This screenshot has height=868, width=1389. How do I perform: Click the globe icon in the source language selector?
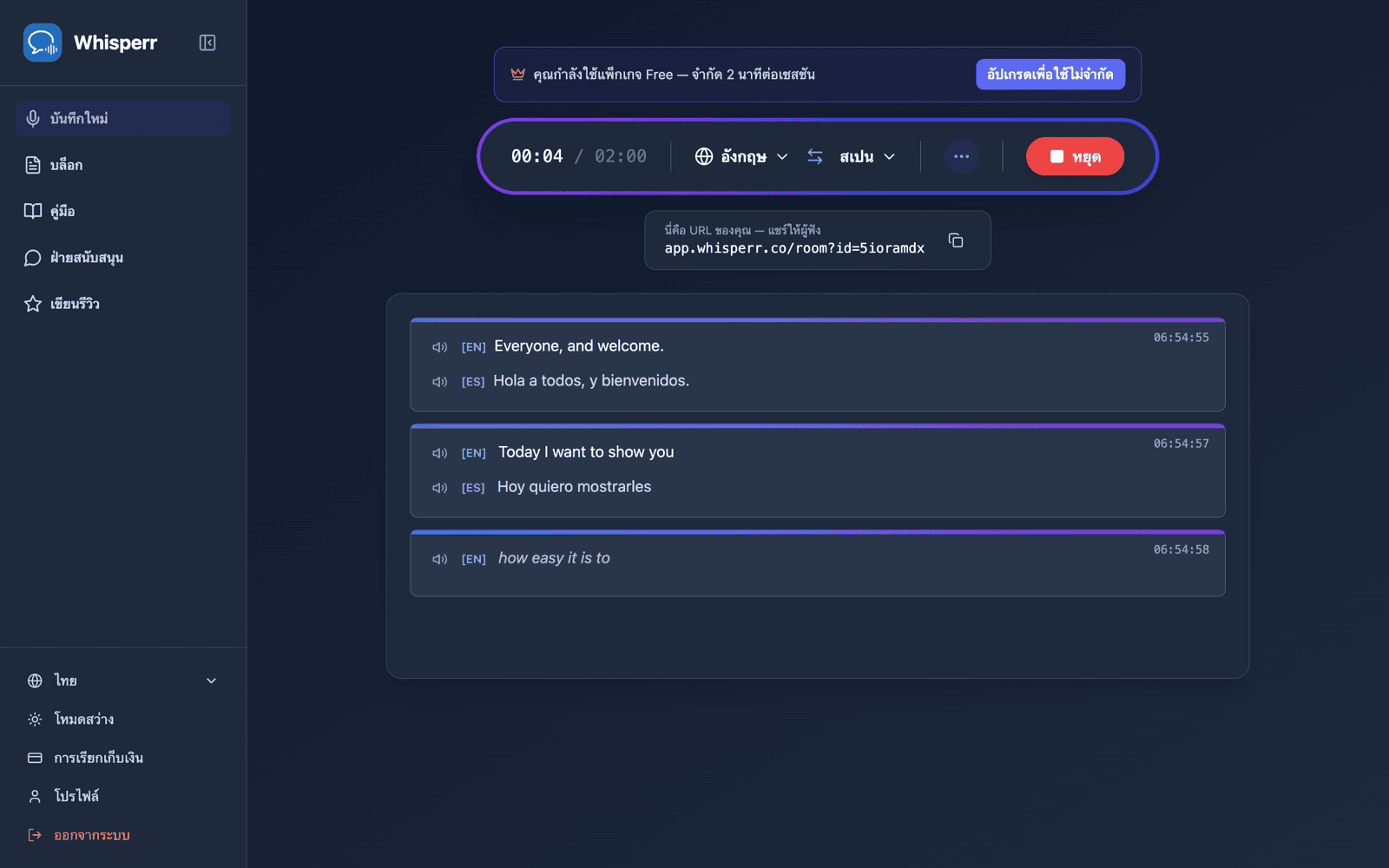(704, 156)
